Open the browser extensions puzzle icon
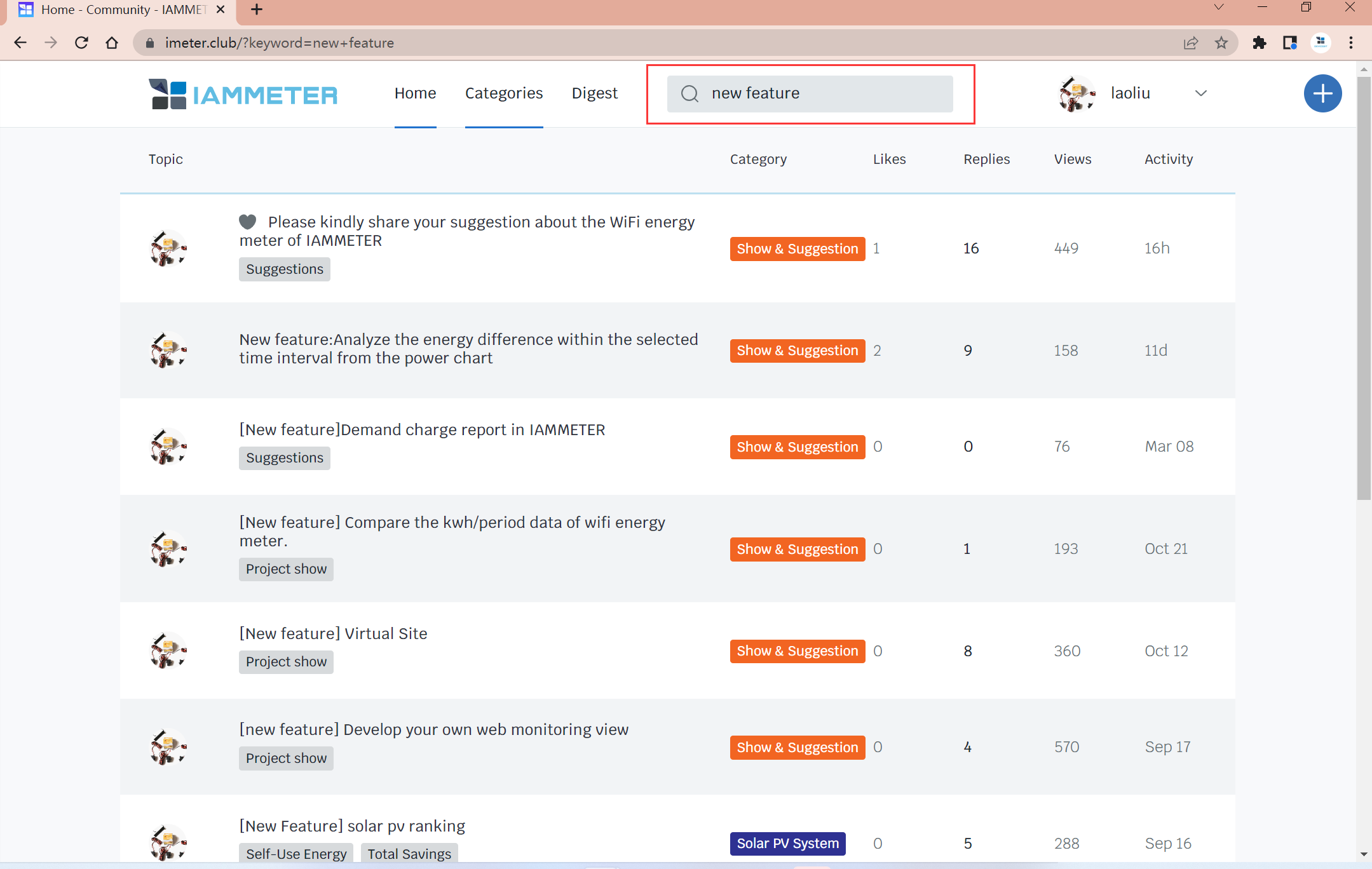 click(x=1259, y=43)
